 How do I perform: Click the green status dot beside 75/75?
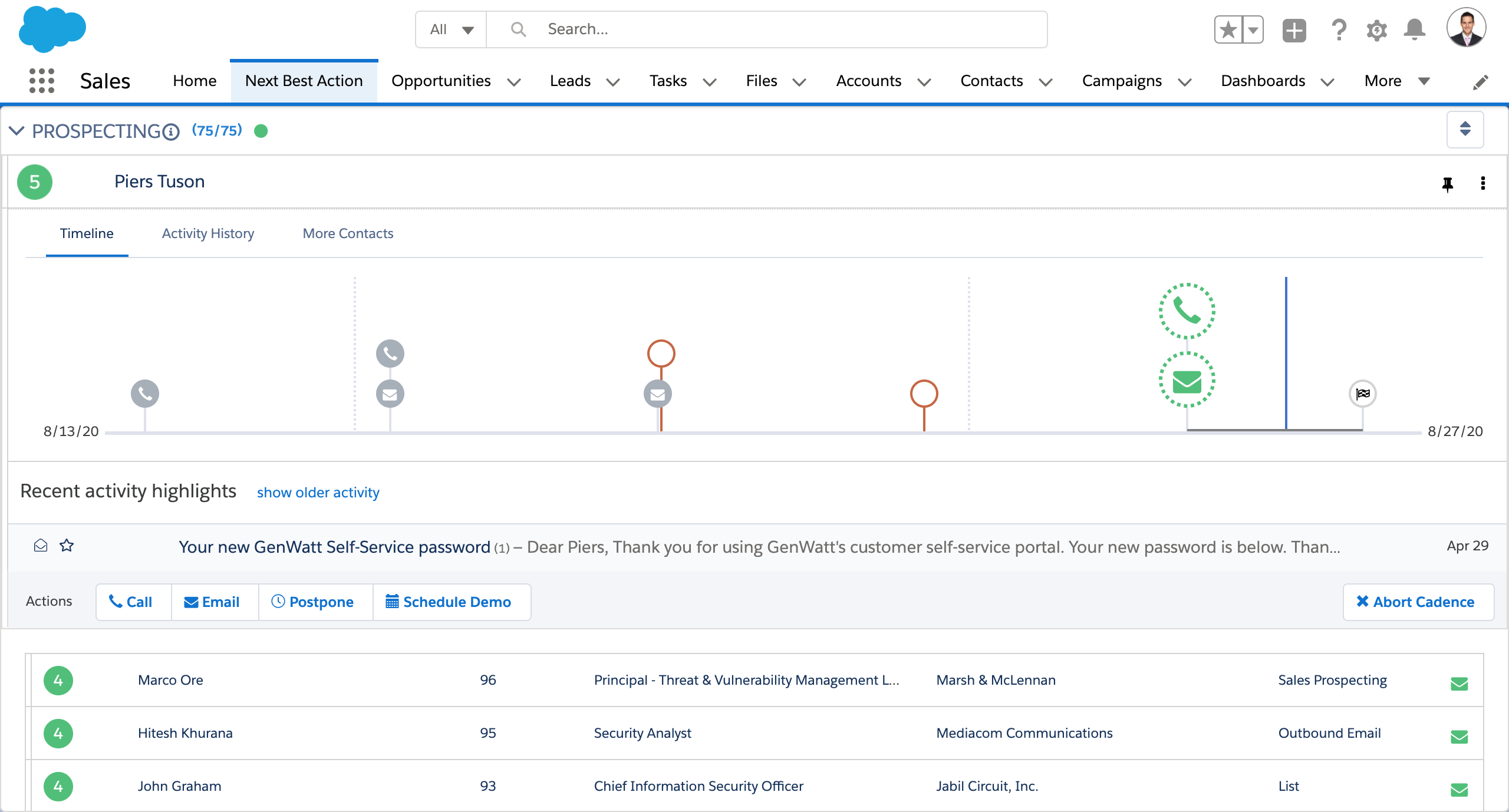pos(261,131)
